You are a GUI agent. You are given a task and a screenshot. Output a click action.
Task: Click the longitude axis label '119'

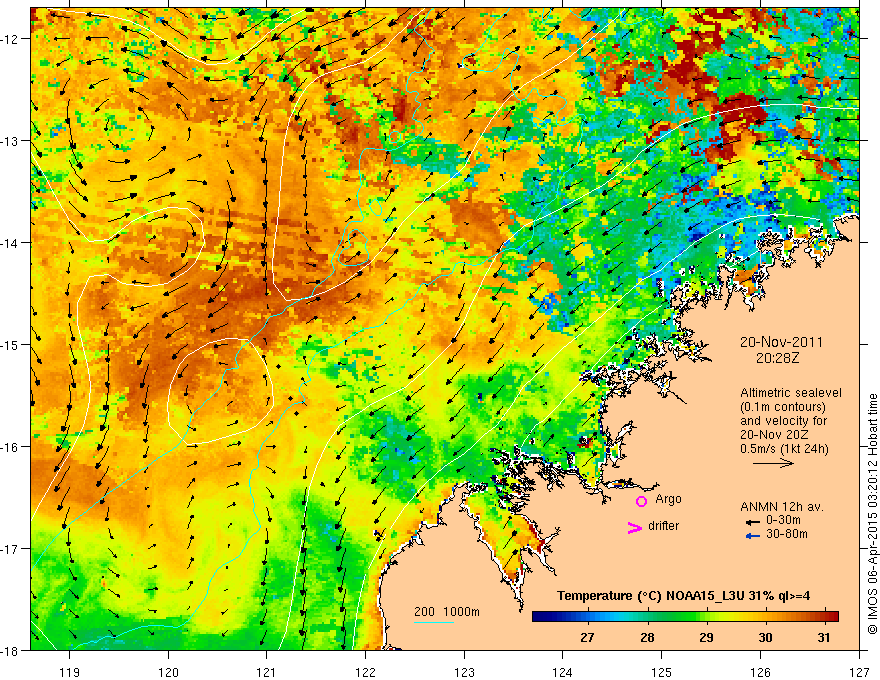[x=70, y=672]
